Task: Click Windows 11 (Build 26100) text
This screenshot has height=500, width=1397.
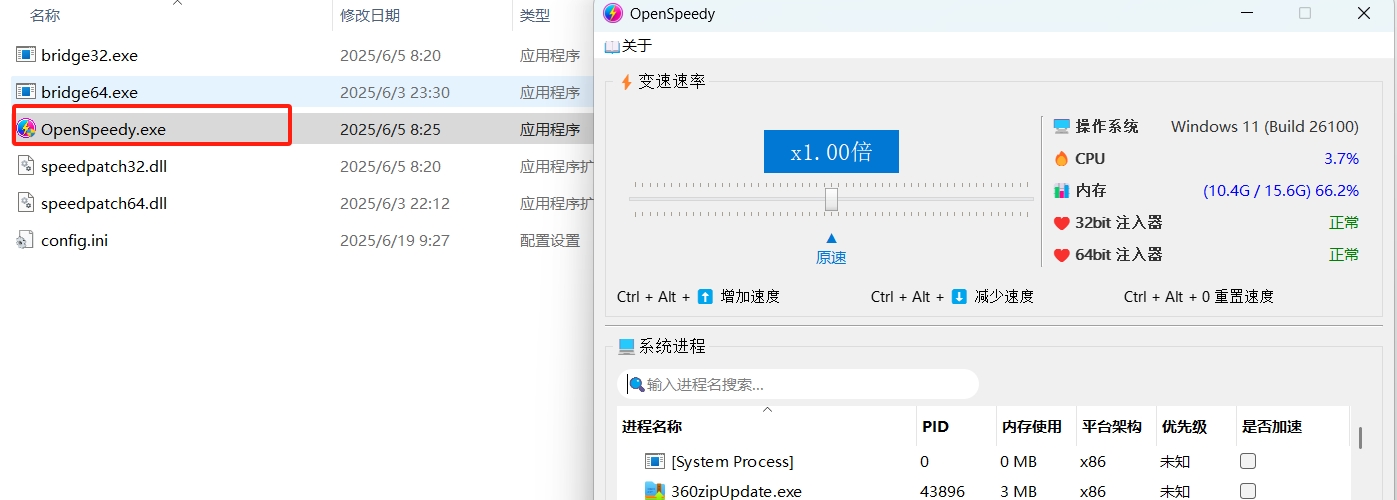Action: (1265, 126)
